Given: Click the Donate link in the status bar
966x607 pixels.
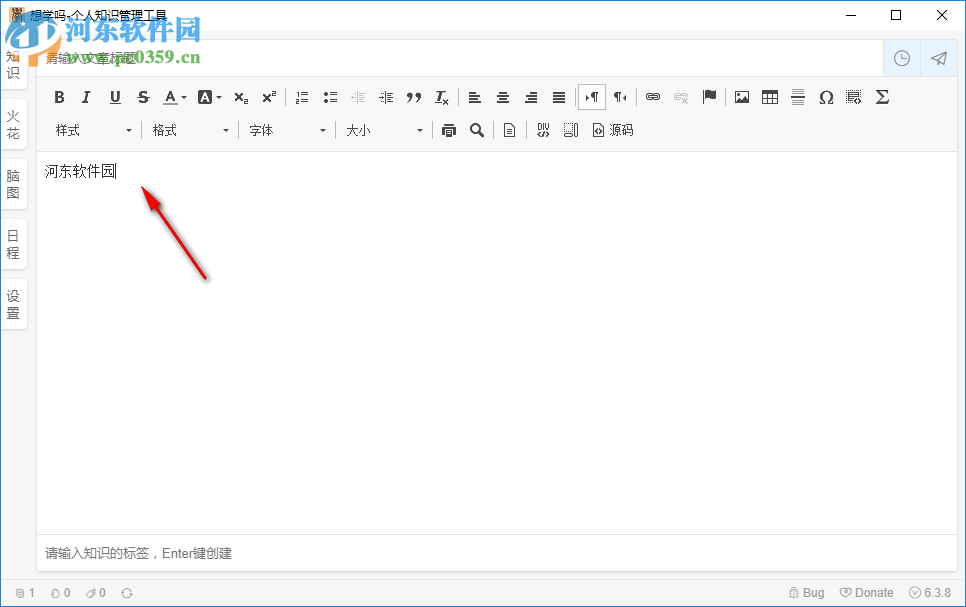Looking at the screenshot, I should [x=867, y=592].
